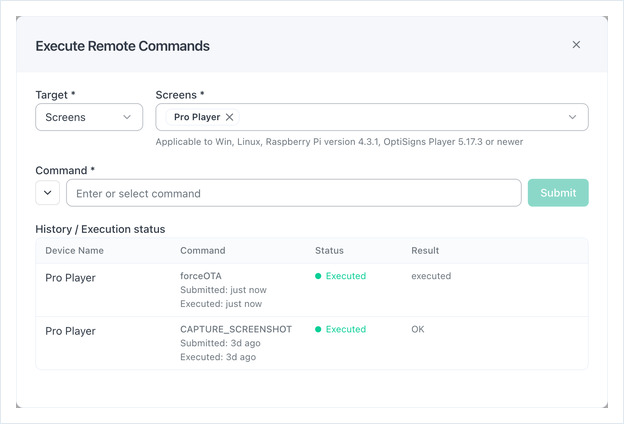Click Submitted: just now text
Viewport: 624px width, 424px height.
(x=223, y=290)
